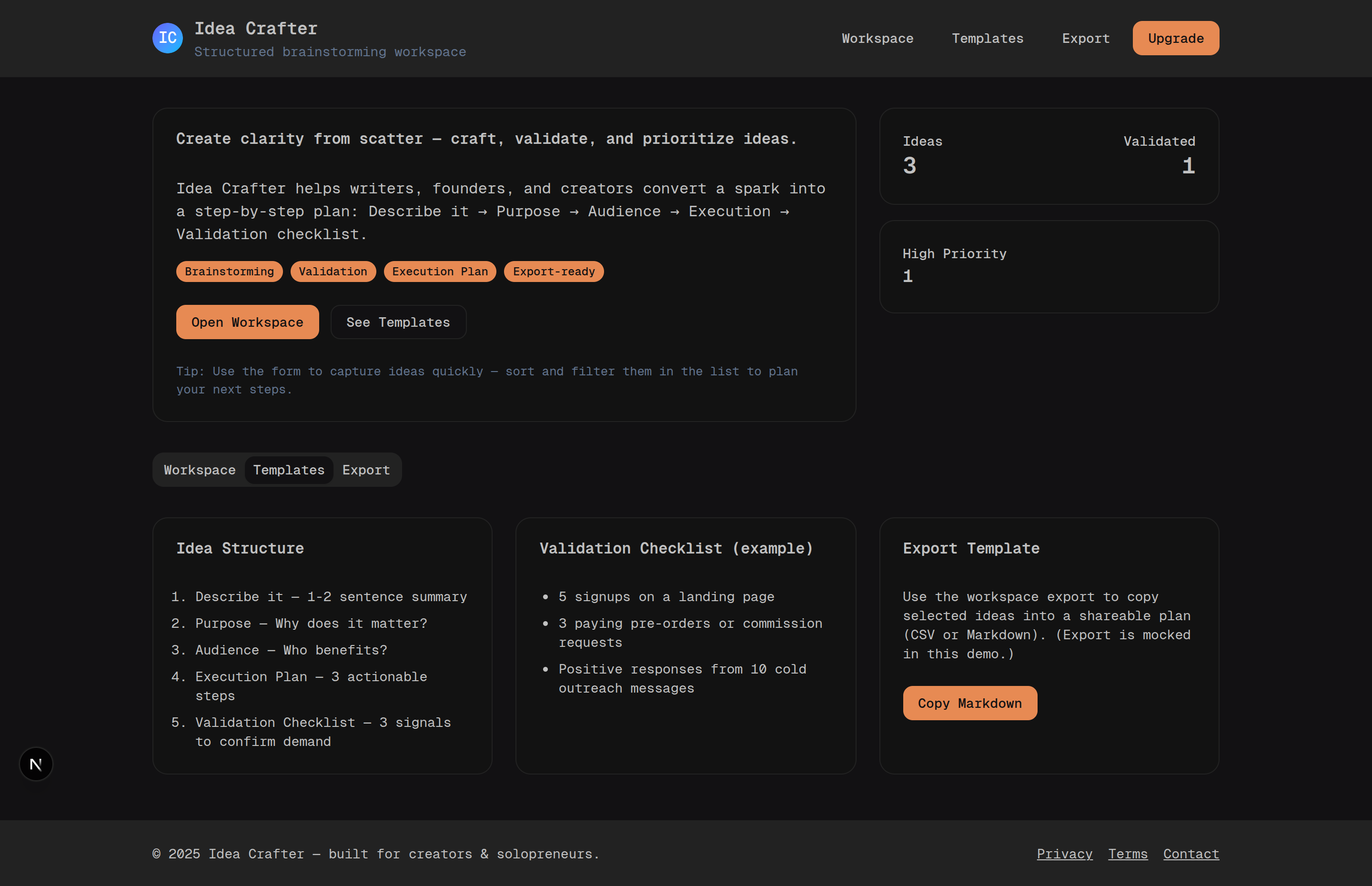Click Export in the header navigation
Image resolution: width=1372 pixels, height=886 pixels.
click(1085, 39)
